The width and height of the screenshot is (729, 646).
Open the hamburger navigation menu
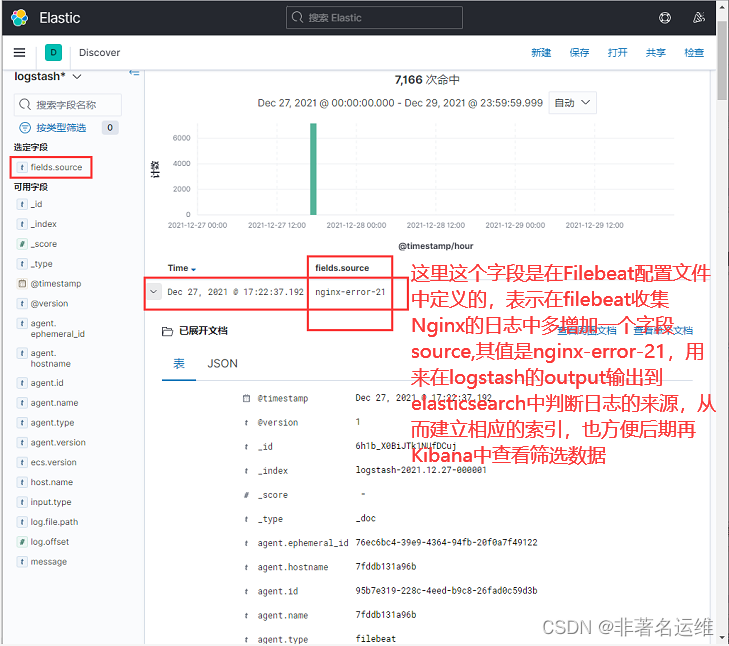click(x=20, y=53)
